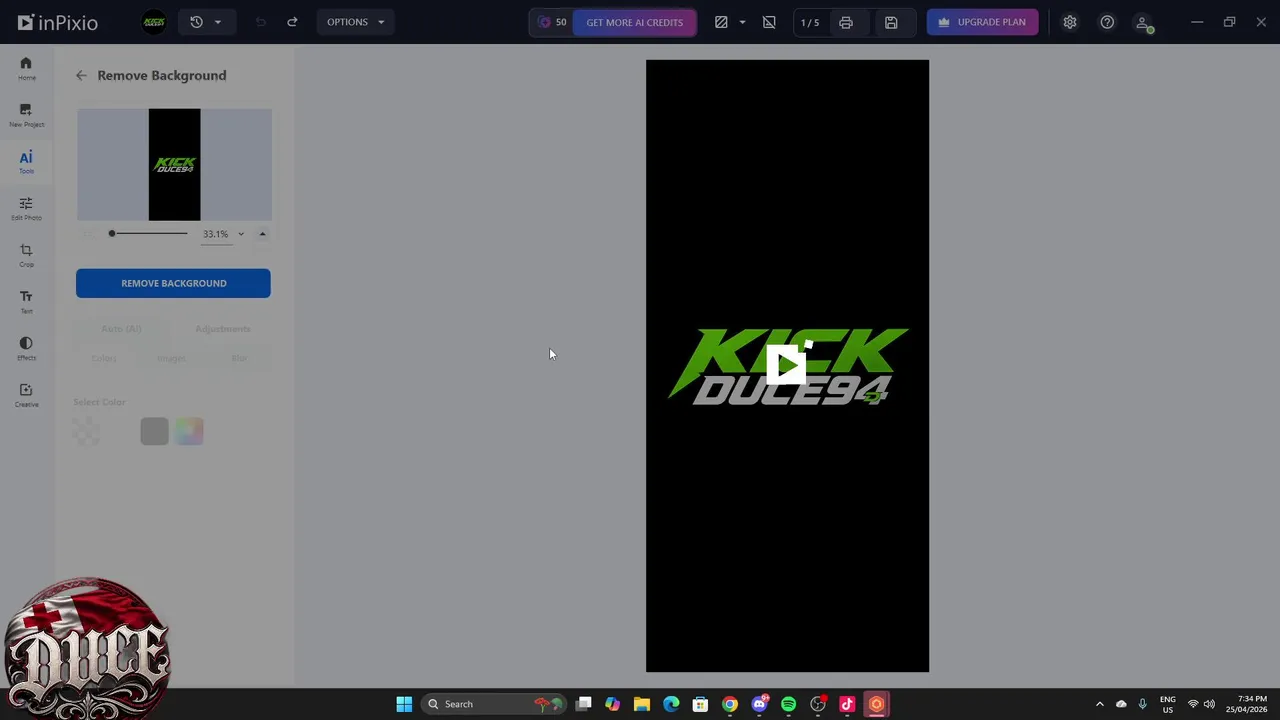Select the Images background tab
Image resolution: width=1280 pixels, height=720 pixels.
click(171, 358)
